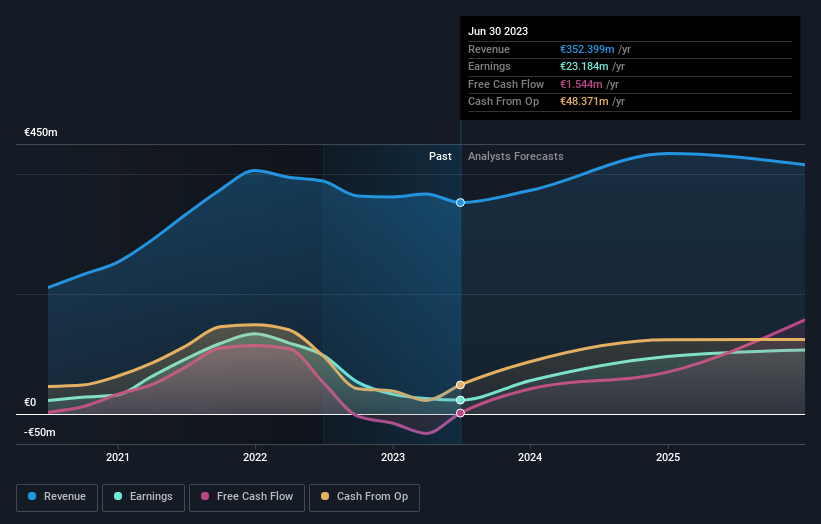Toggle the Earnings legend button
This screenshot has height=524, width=821.
pos(143,497)
